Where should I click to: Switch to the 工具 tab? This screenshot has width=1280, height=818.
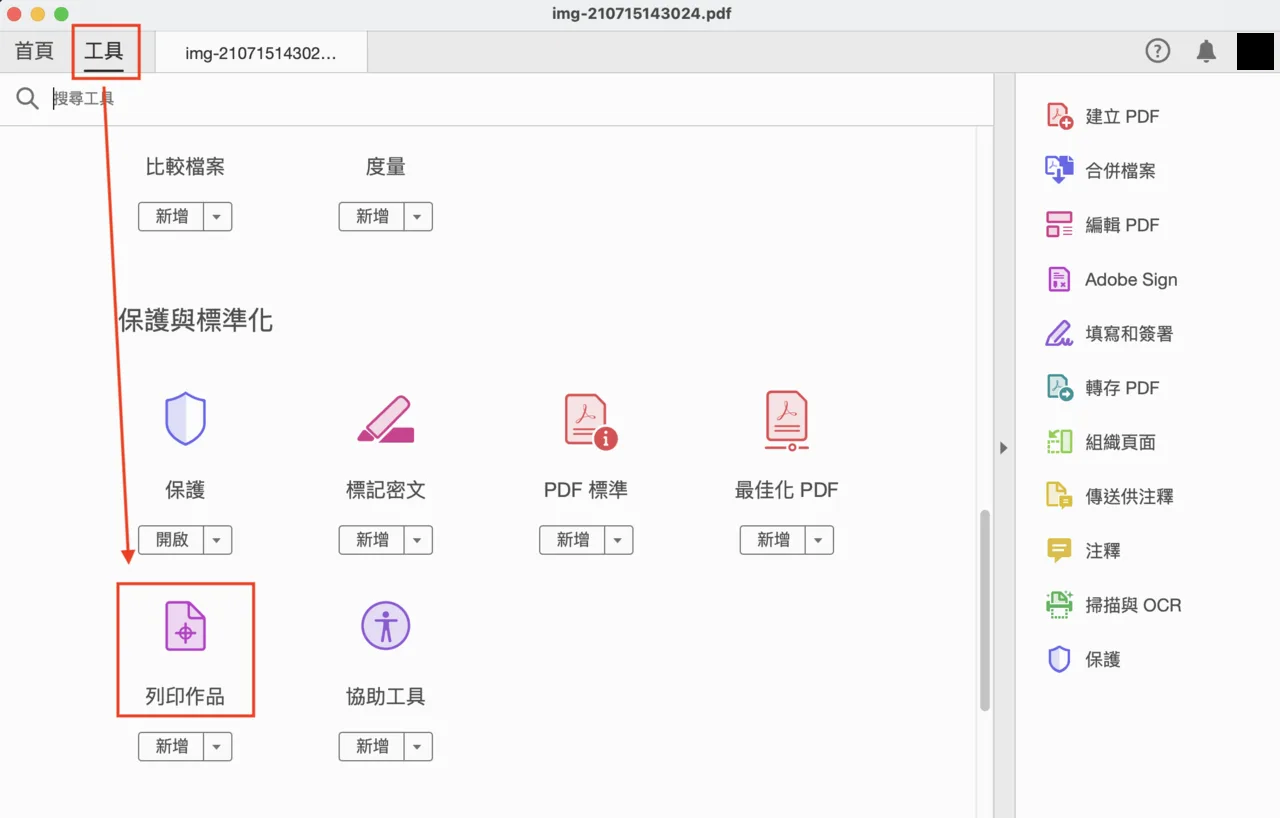coord(104,51)
